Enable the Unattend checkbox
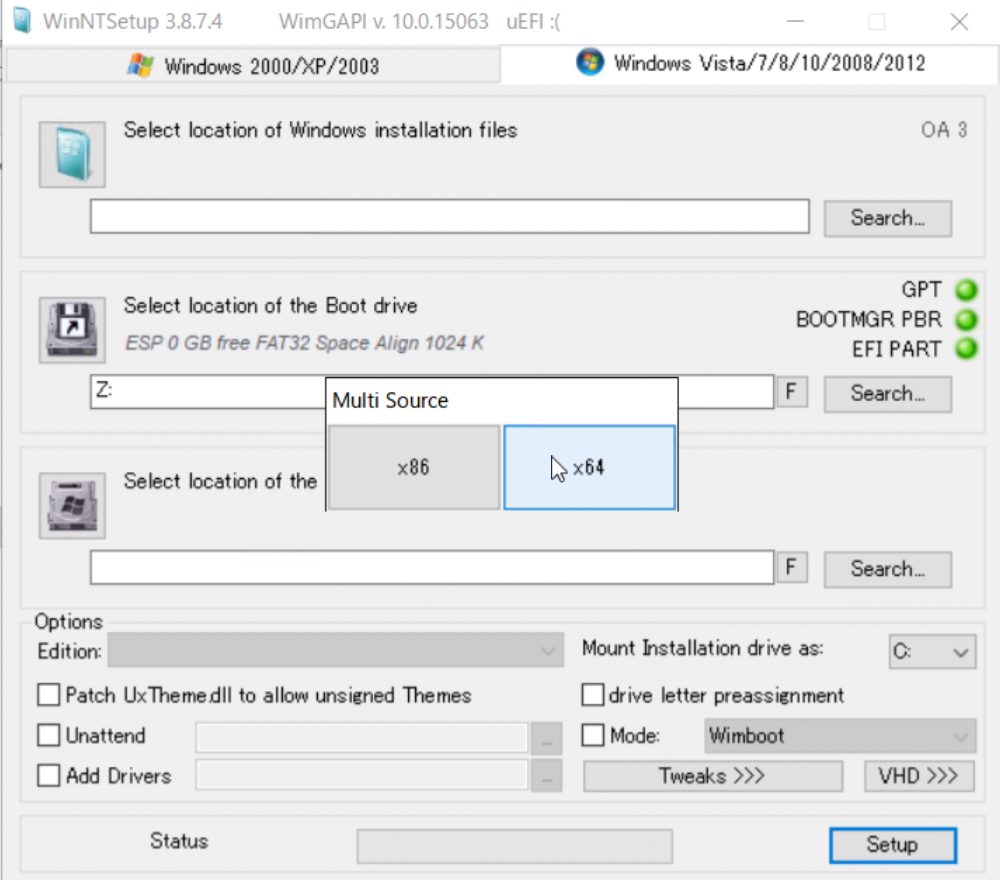 (x=48, y=735)
